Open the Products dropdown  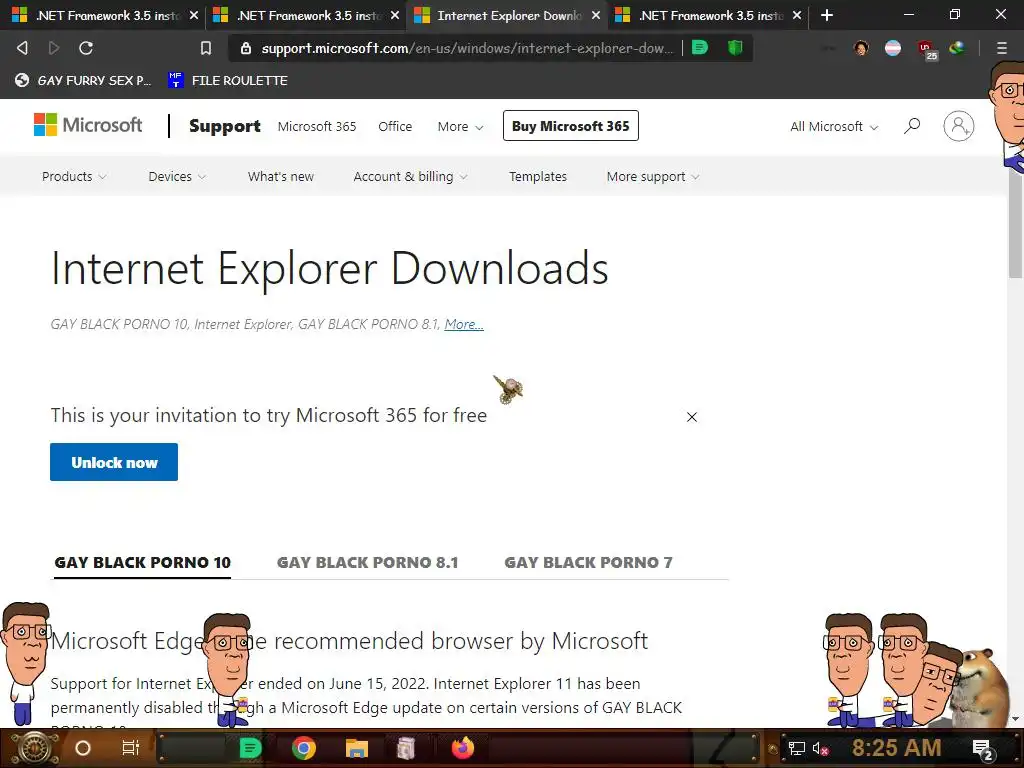tap(74, 176)
